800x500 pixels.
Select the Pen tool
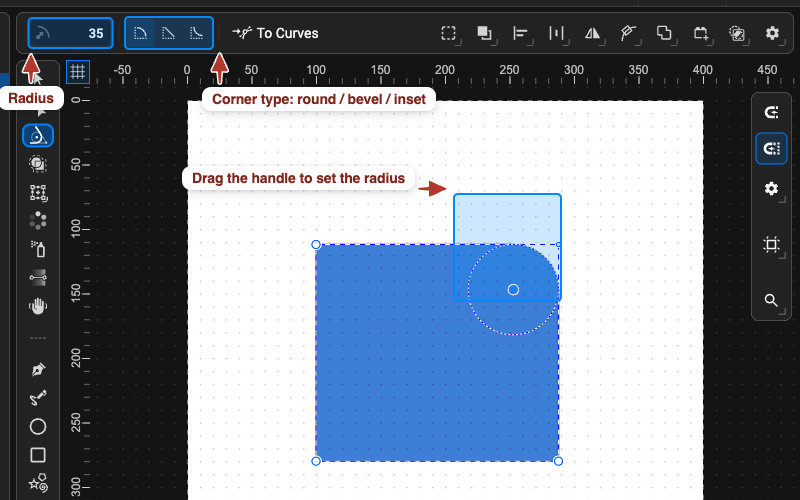[x=38, y=369]
